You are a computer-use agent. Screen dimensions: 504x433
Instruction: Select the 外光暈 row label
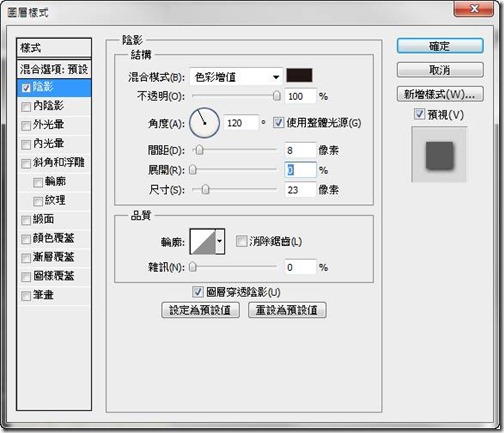[x=48, y=125]
